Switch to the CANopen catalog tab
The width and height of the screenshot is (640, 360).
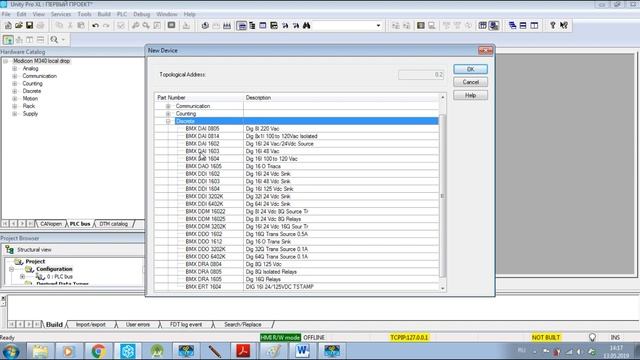51,224
